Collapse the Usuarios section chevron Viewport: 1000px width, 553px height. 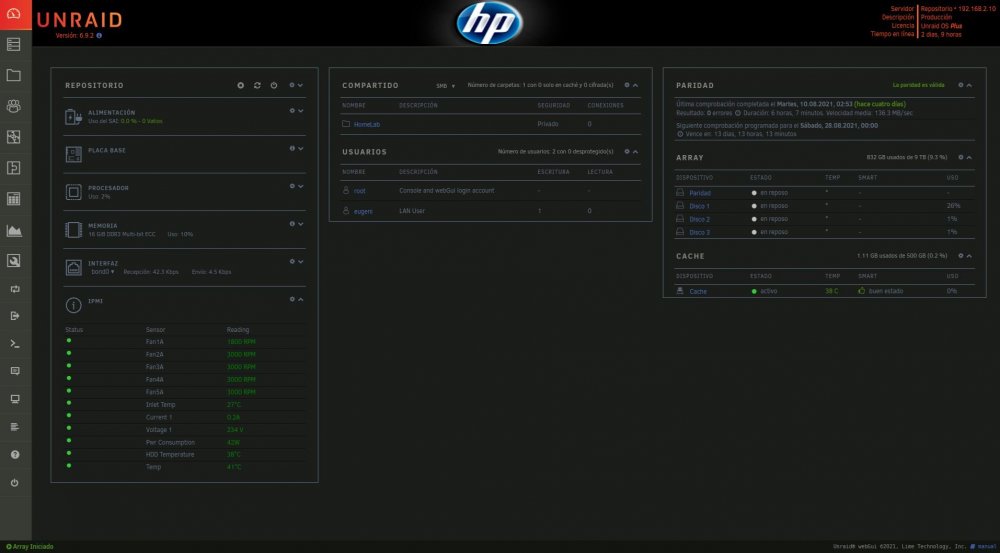click(635, 151)
